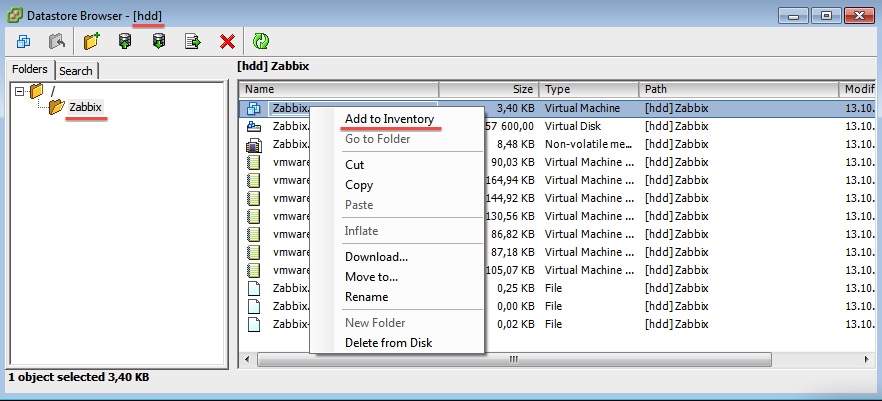Select the Zabbix folder in tree

tap(84, 107)
